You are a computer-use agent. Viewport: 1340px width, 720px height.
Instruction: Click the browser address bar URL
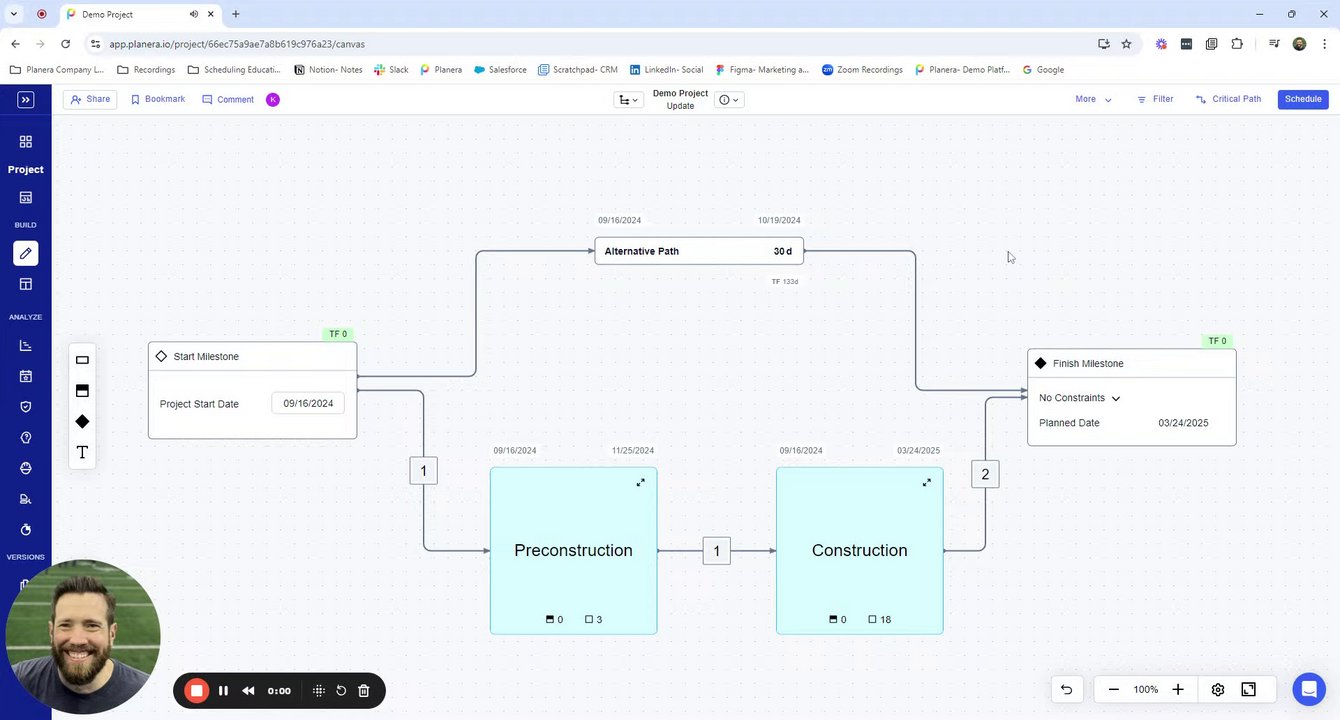[x=237, y=44]
